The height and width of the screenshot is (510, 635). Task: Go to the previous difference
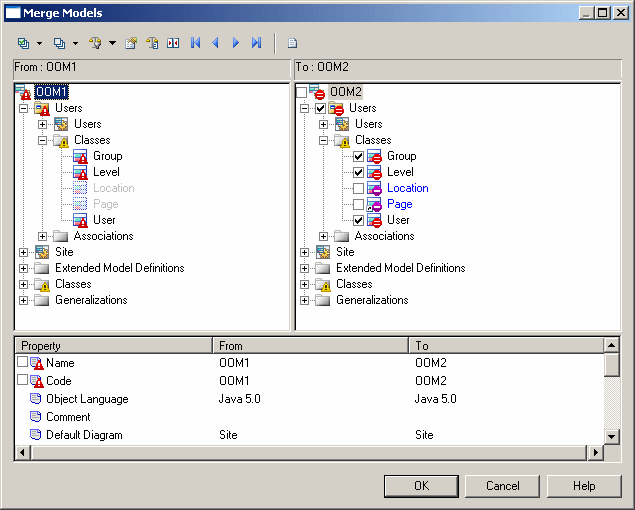point(215,43)
